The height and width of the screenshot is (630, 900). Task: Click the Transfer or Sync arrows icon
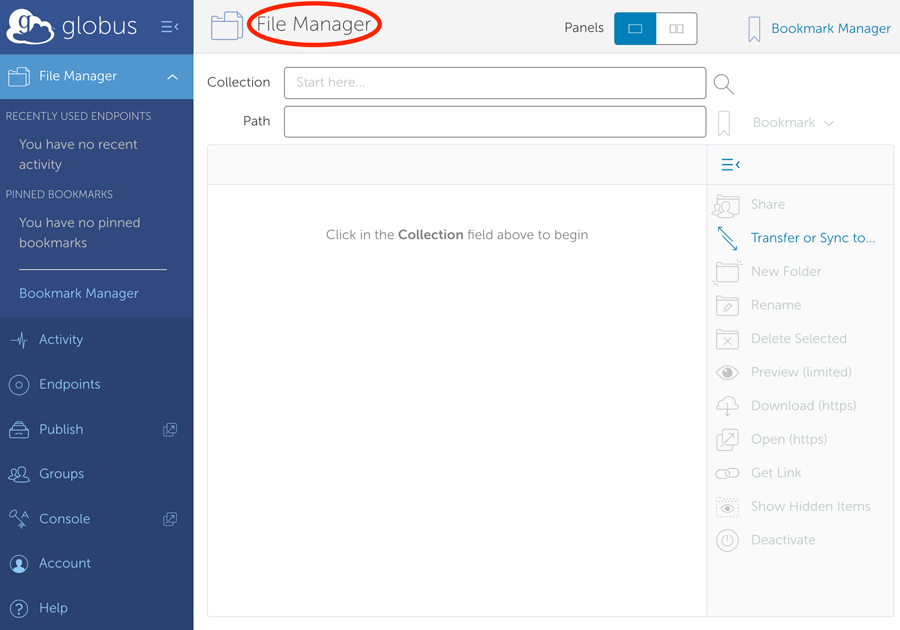pos(727,238)
